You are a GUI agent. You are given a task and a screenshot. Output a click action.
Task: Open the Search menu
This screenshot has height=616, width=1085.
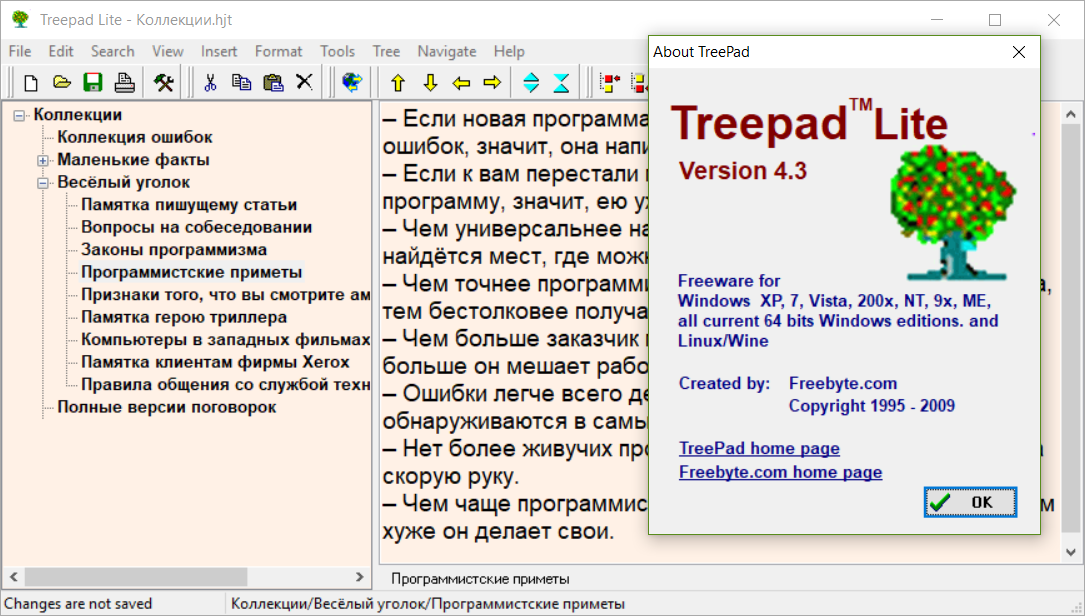[x=112, y=51]
